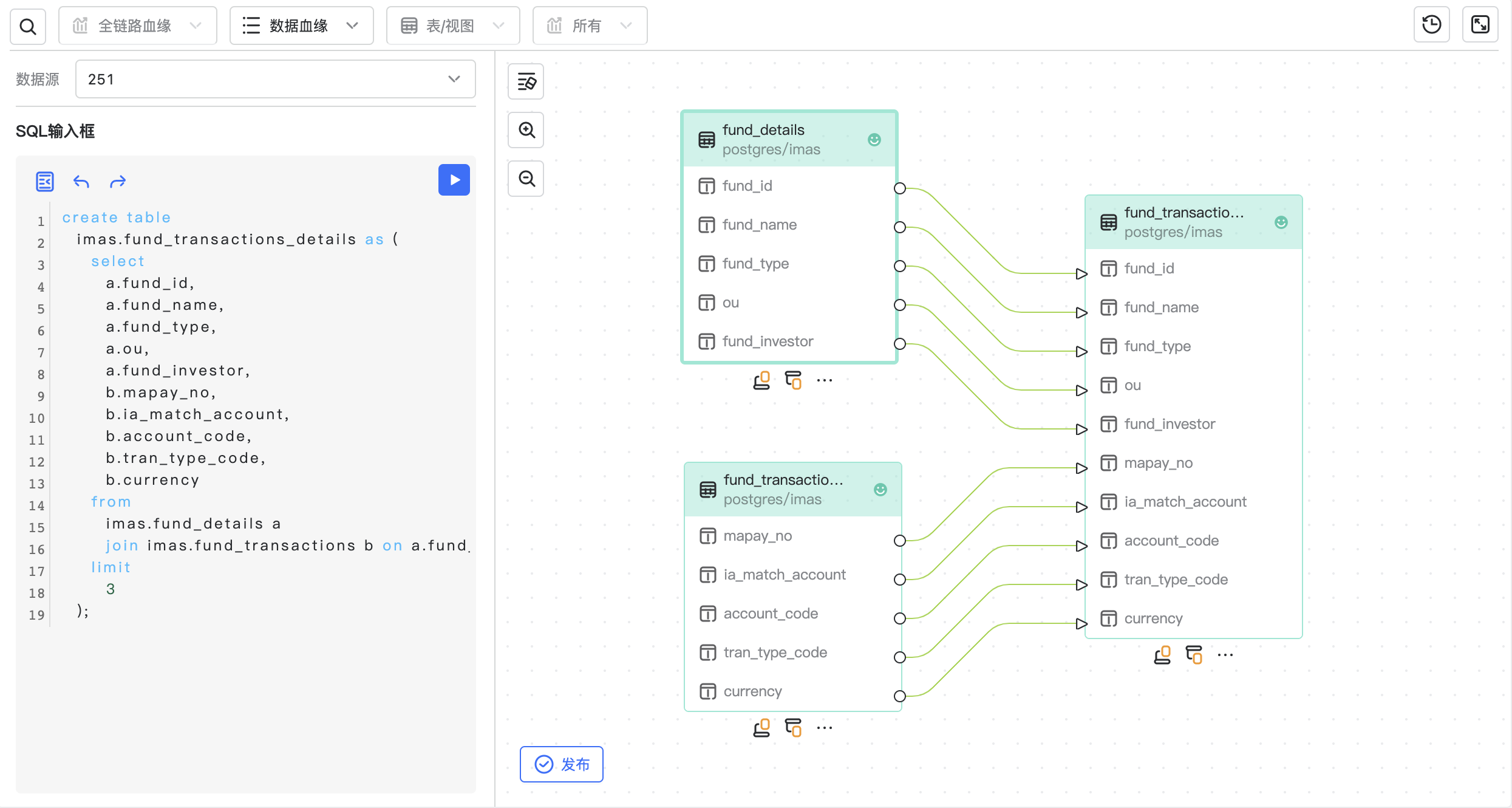Select fund_investor column in fund_details
1512x808 pixels.
[x=789, y=341]
